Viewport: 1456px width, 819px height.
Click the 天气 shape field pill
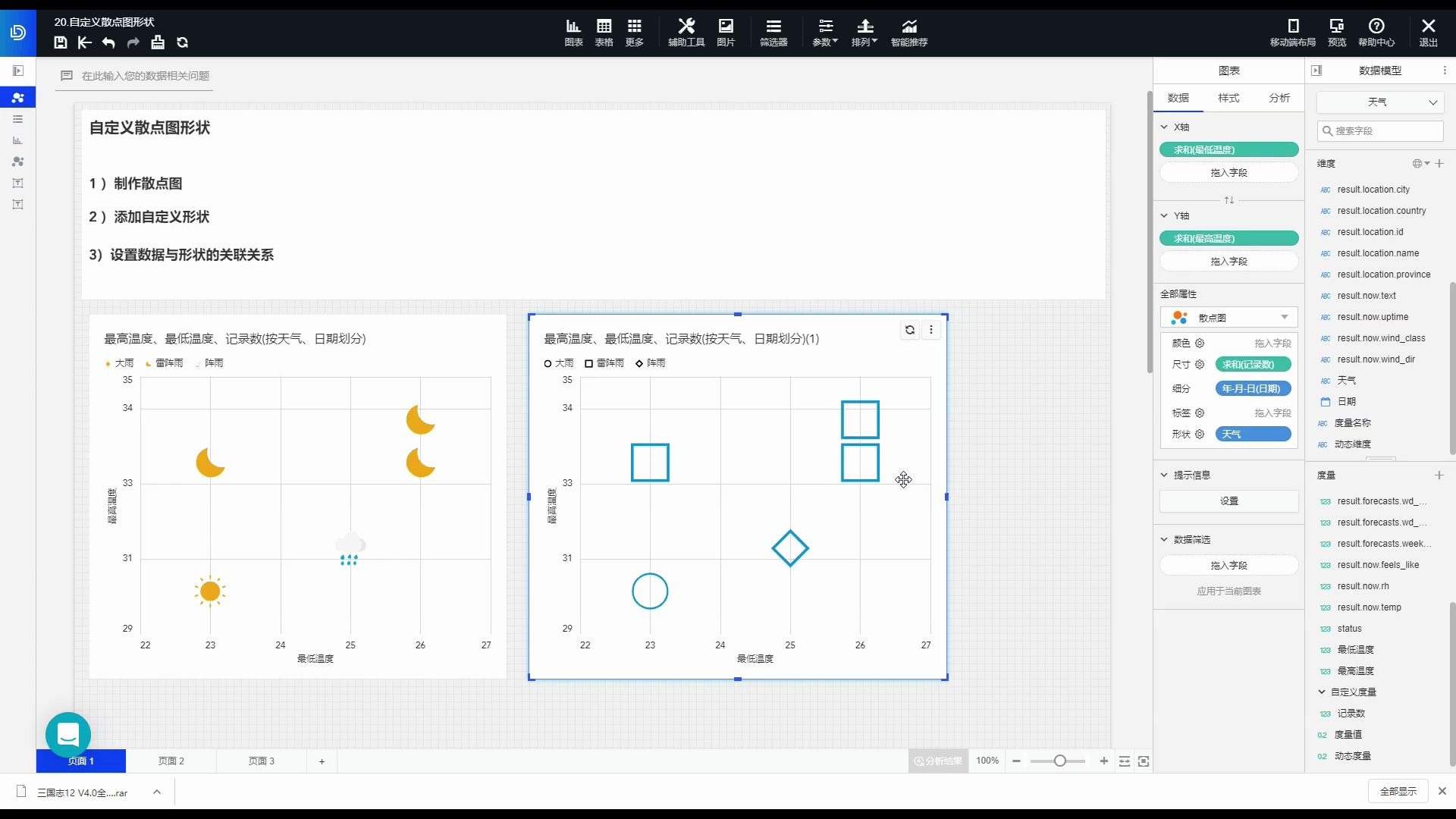coord(1254,435)
